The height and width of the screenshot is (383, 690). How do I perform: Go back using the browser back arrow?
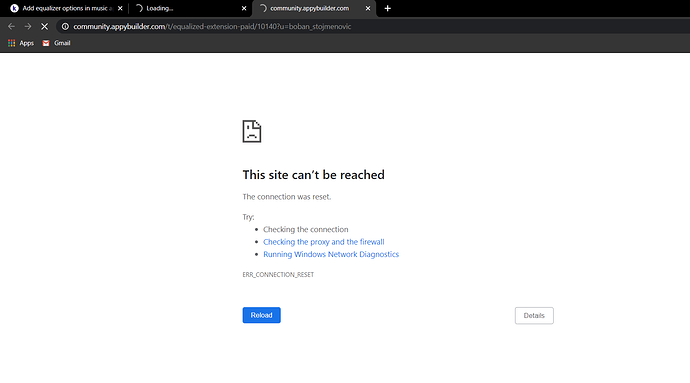[x=11, y=26]
